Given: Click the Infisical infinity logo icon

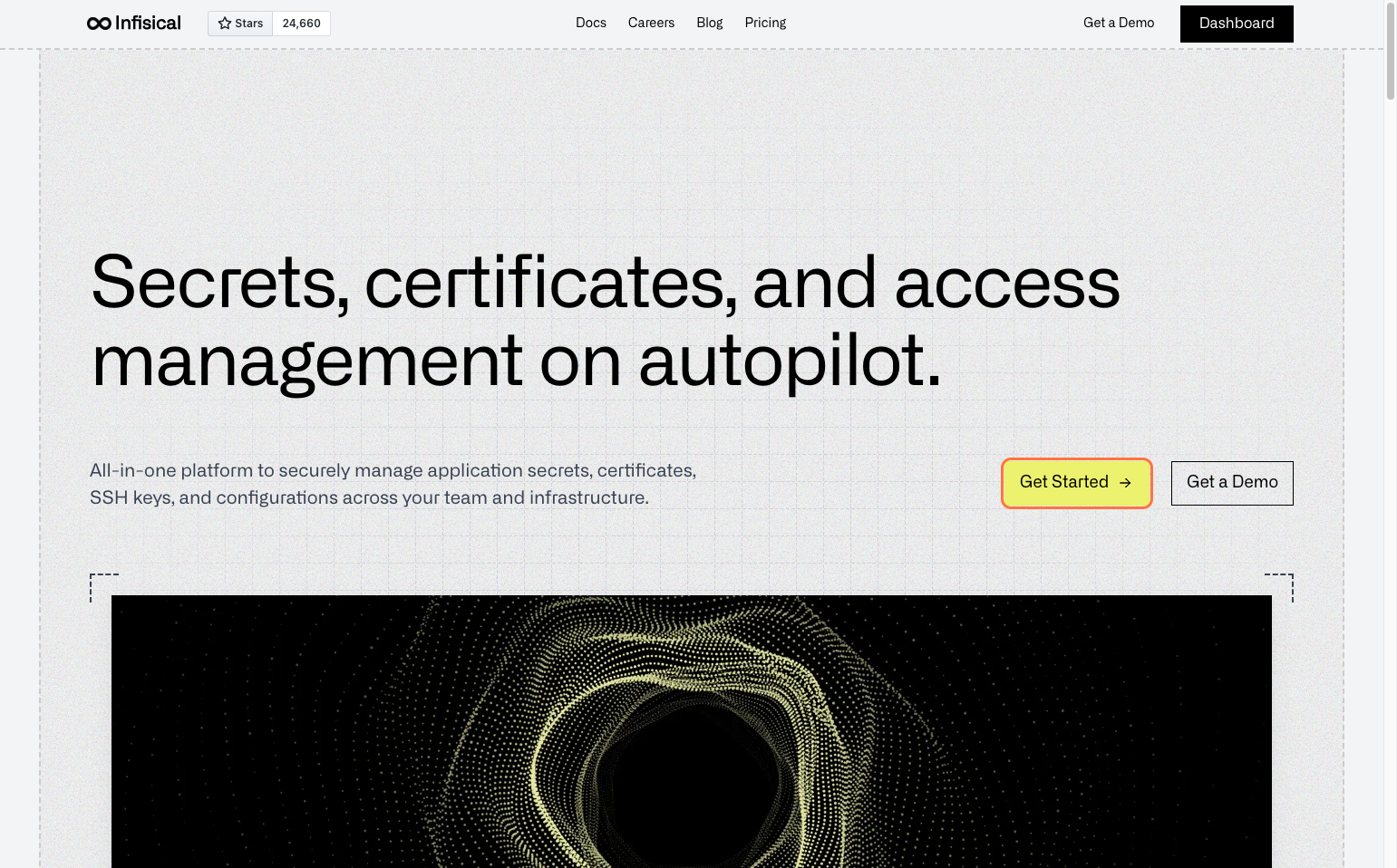Looking at the screenshot, I should 99,24.
